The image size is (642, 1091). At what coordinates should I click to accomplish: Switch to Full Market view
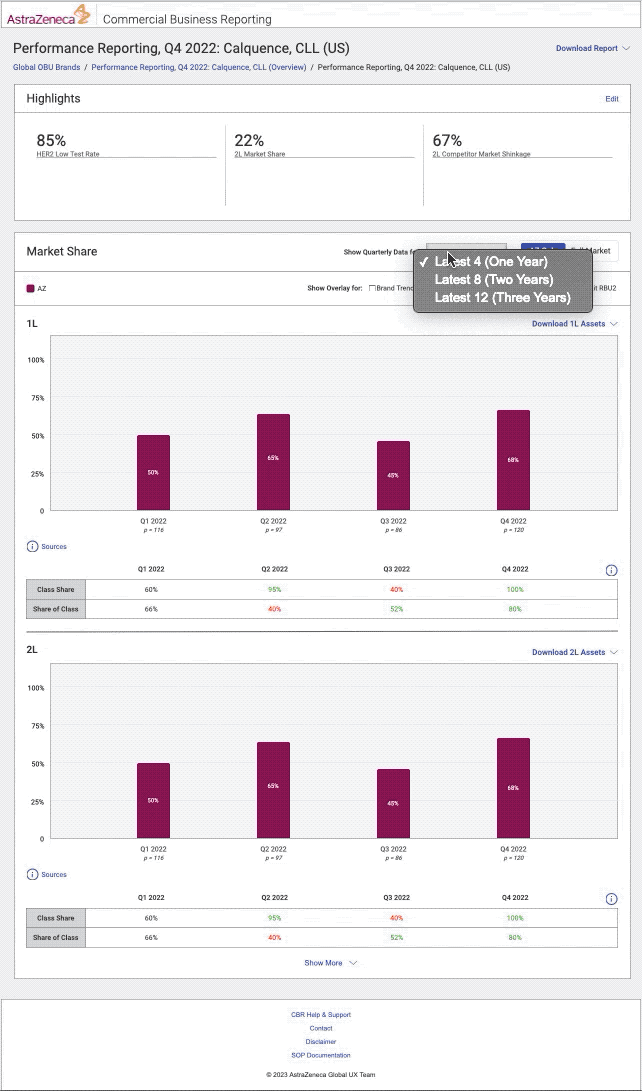click(x=591, y=250)
